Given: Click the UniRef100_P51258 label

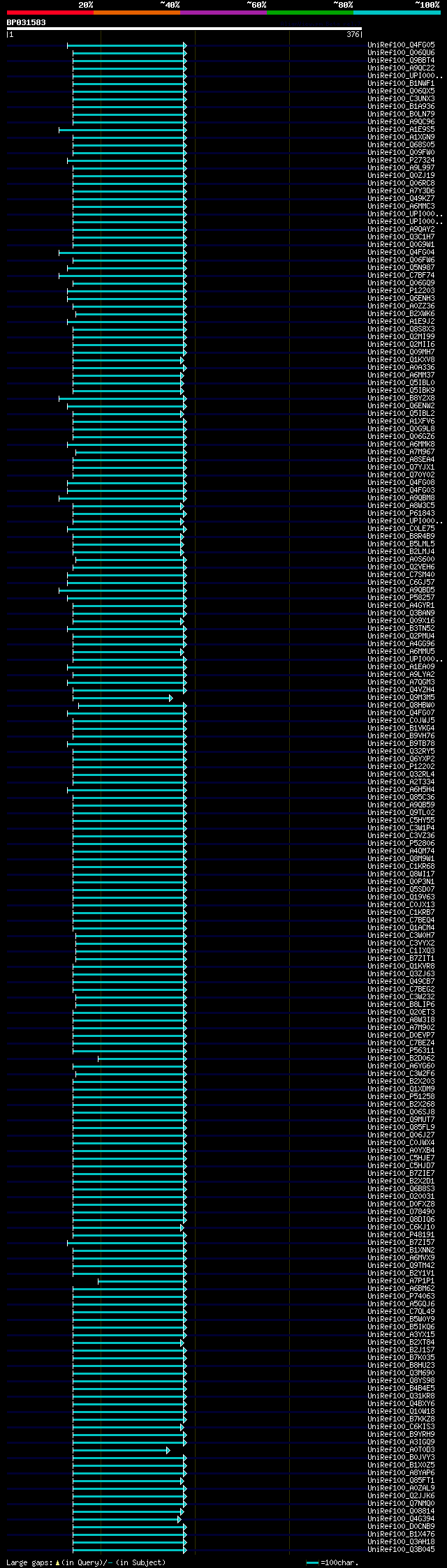Looking at the screenshot, I should coord(401,1096).
